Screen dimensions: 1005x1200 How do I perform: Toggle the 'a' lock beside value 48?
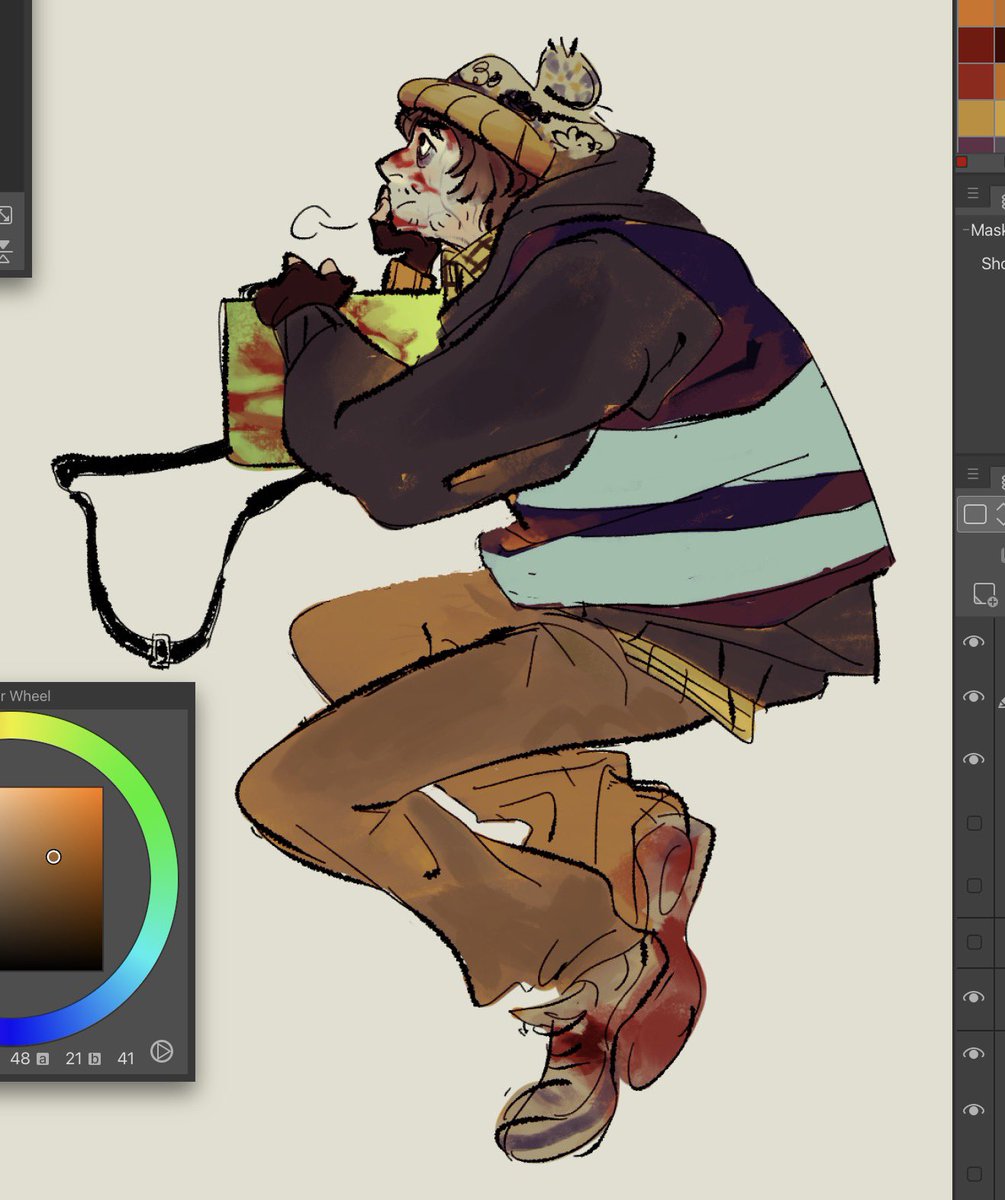(43, 1058)
